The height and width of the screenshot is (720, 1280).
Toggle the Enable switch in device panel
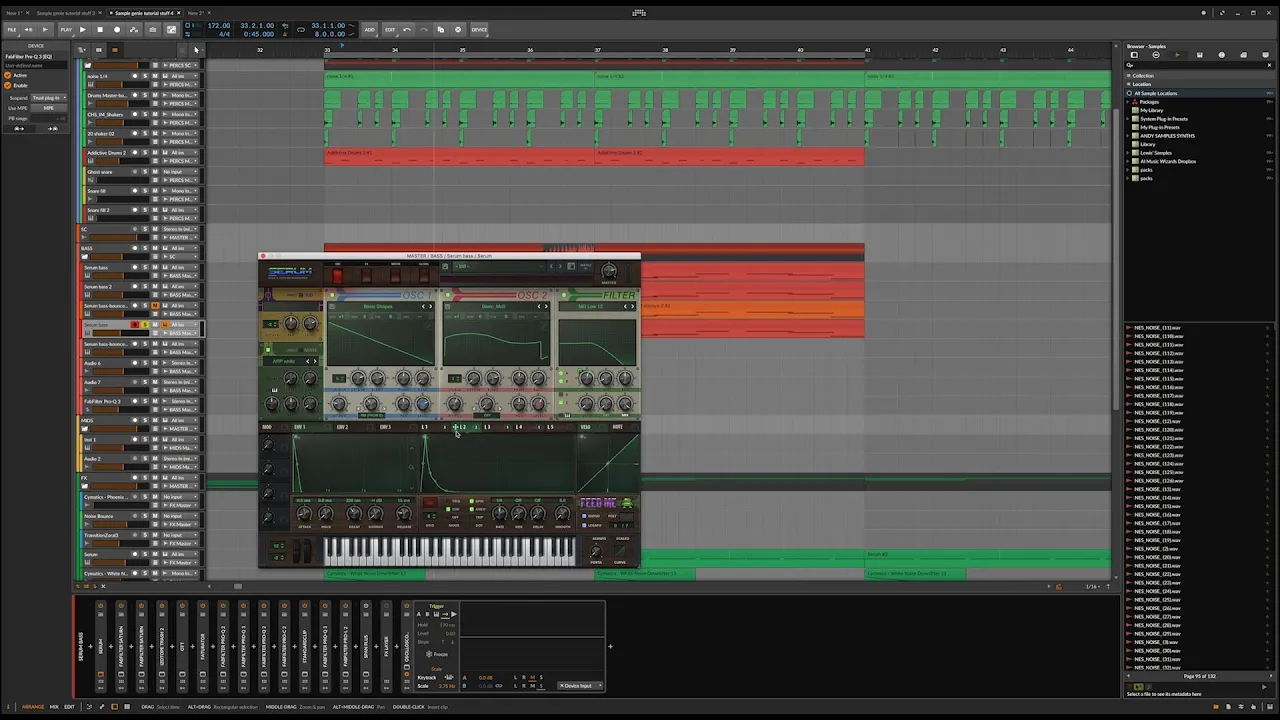[7, 85]
